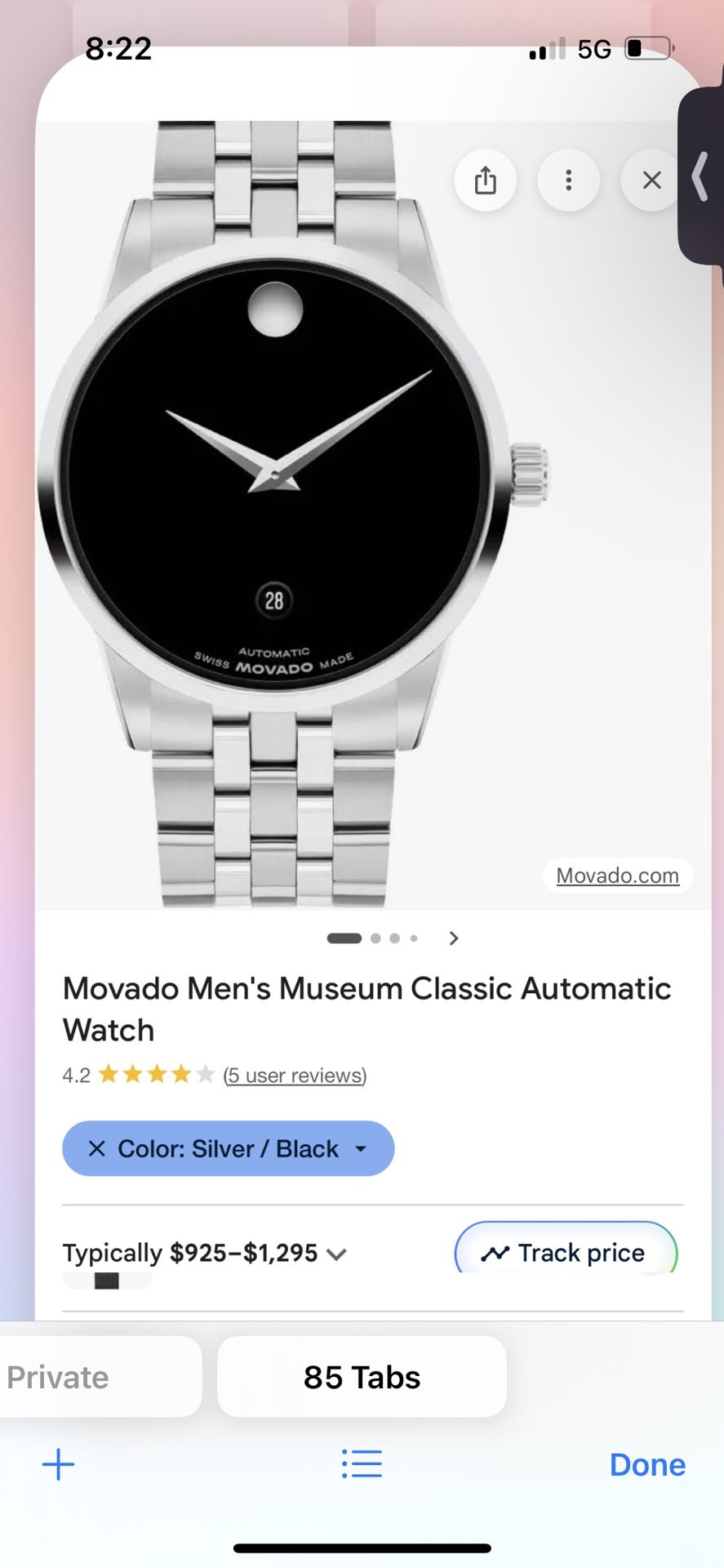Click the star rating display
724x1568 pixels.
click(x=156, y=1074)
